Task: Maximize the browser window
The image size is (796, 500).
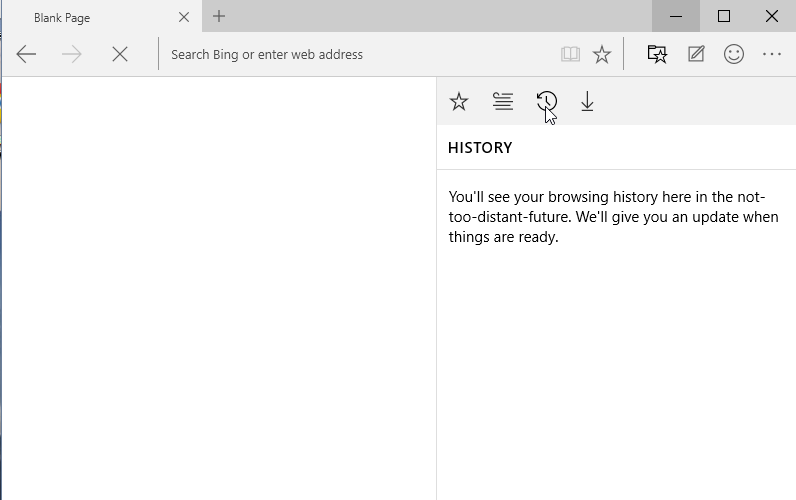Action: coord(724,16)
